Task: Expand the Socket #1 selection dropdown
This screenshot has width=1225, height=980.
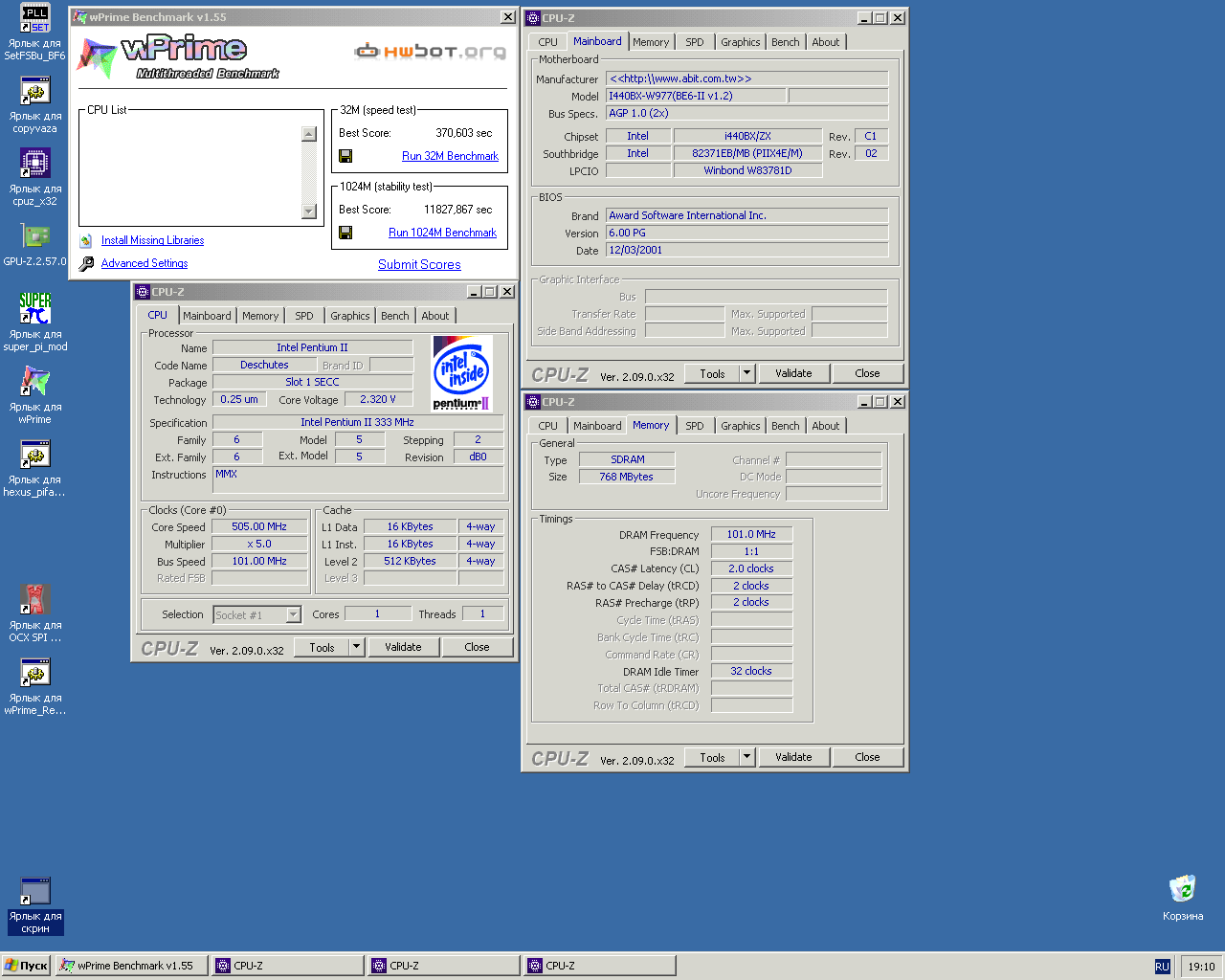Action: [x=294, y=614]
